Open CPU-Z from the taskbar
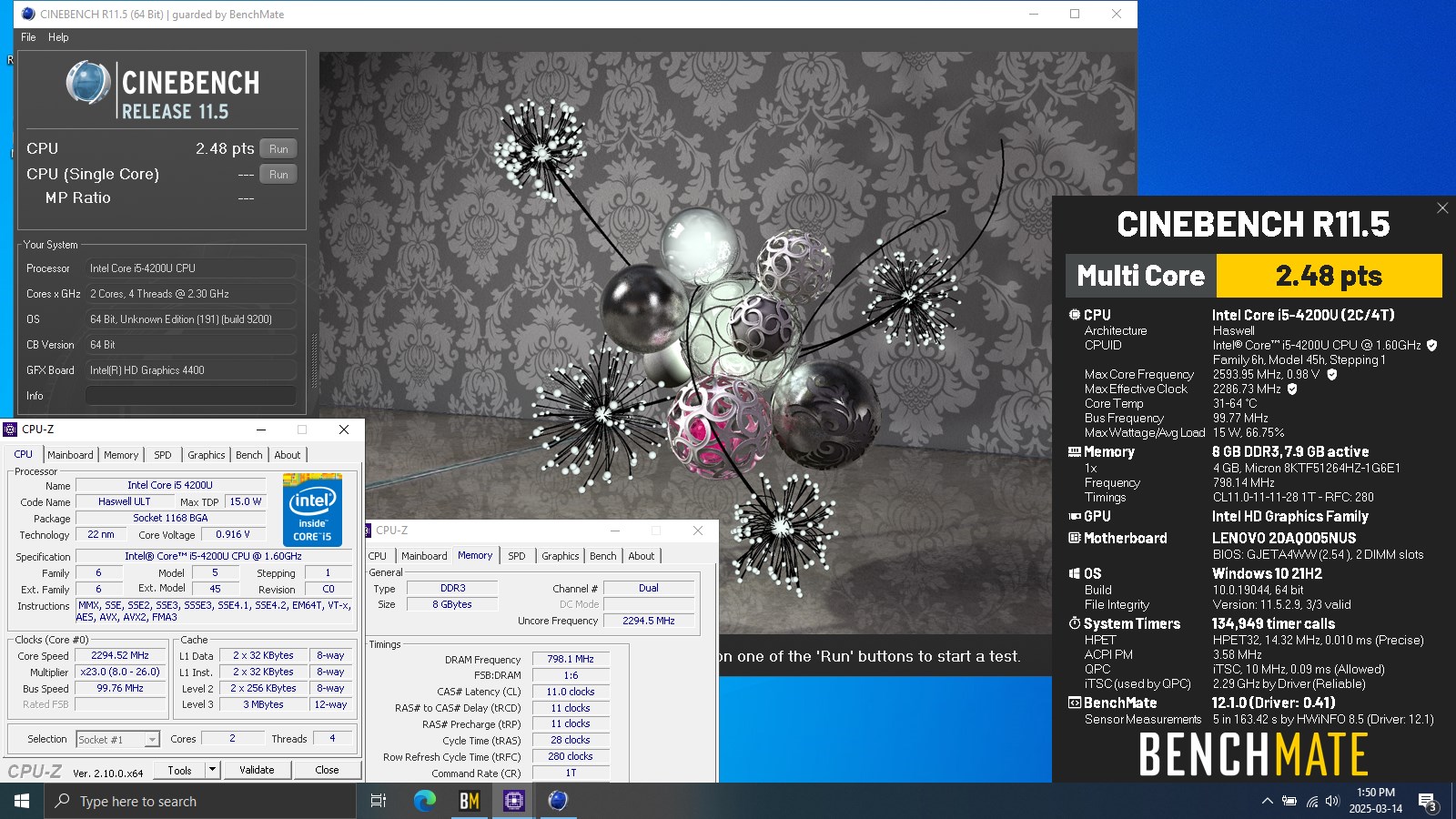The height and width of the screenshot is (819, 1456). coord(514,801)
